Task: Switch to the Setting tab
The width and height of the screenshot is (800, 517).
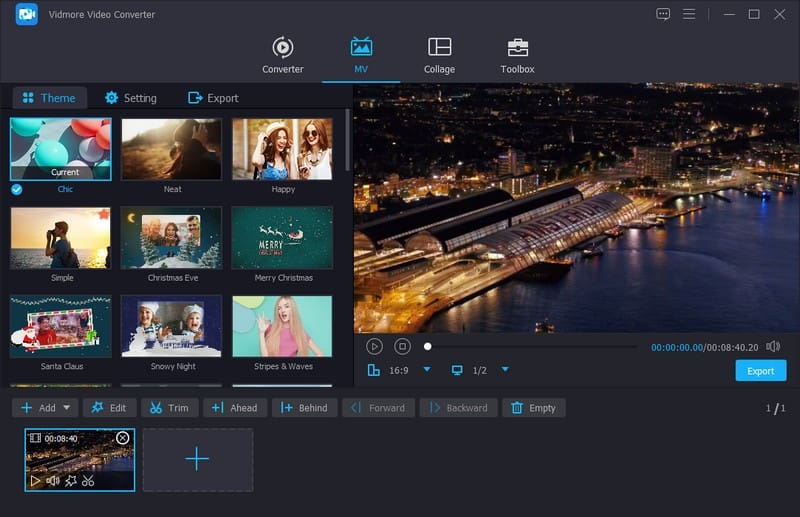Action: click(x=131, y=98)
